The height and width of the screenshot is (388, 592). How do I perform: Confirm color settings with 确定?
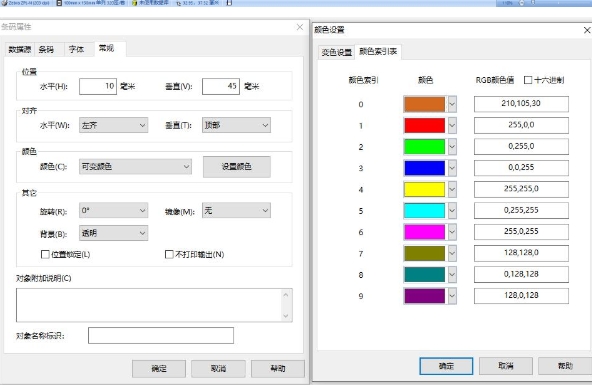[446, 366]
